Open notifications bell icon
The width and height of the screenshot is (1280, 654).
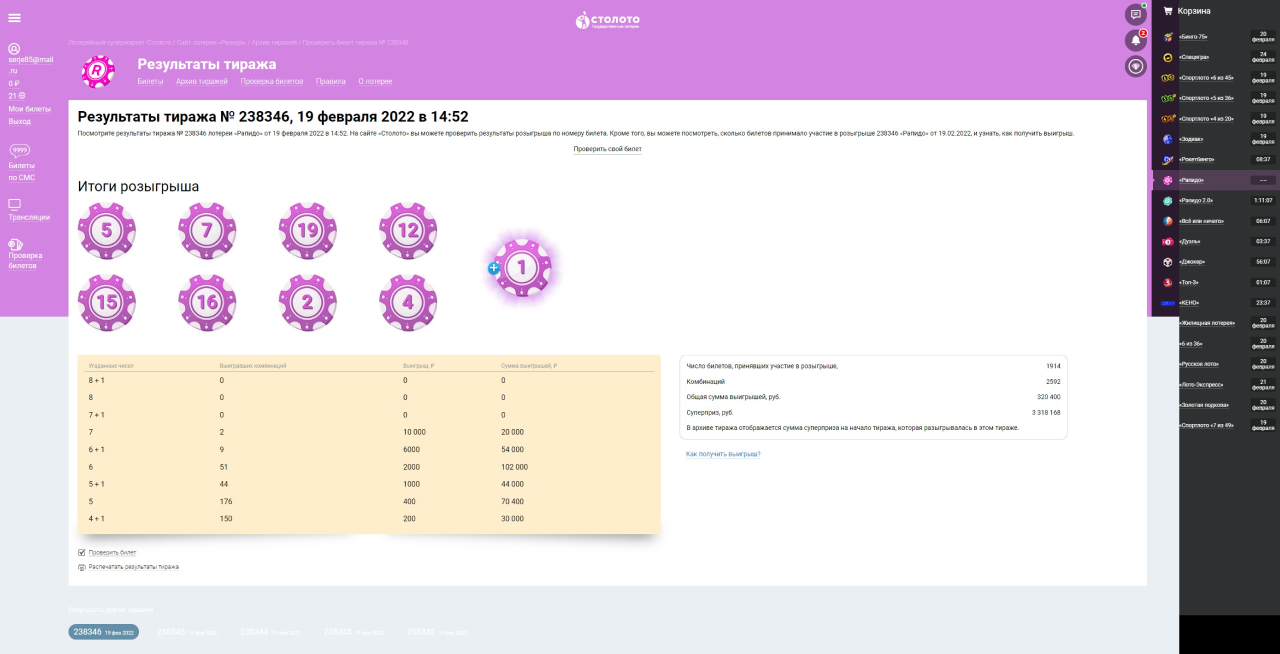point(1135,41)
